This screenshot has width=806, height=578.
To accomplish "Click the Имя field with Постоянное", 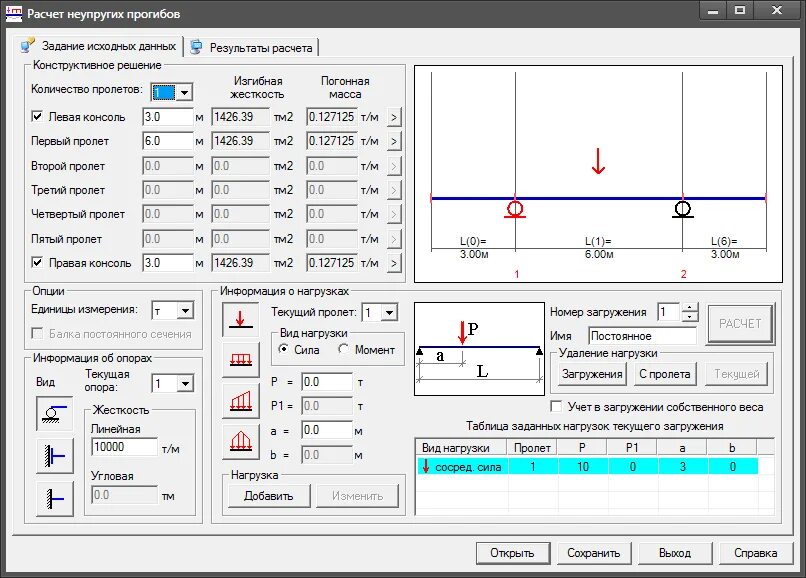I will [643, 336].
